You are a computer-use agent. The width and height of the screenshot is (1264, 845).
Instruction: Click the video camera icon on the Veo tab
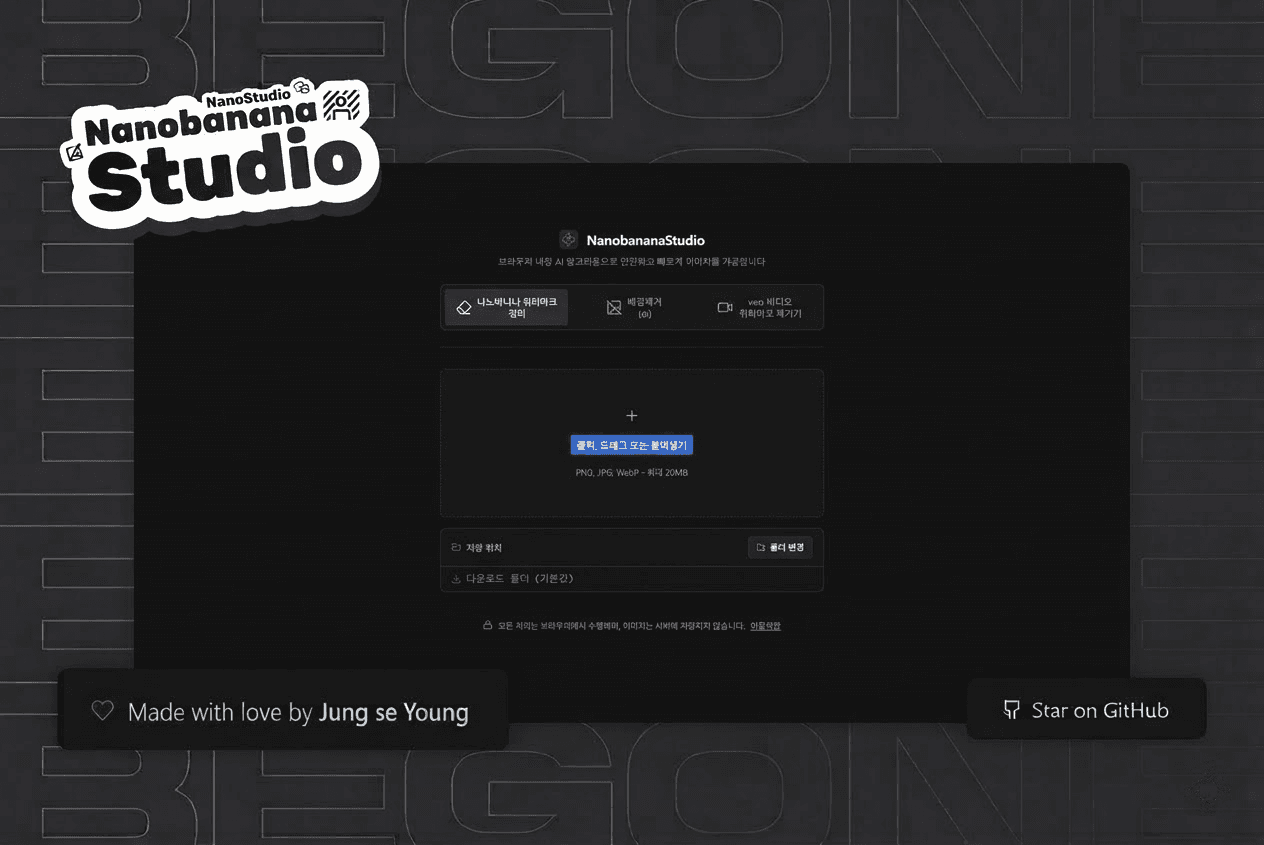(724, 306)
